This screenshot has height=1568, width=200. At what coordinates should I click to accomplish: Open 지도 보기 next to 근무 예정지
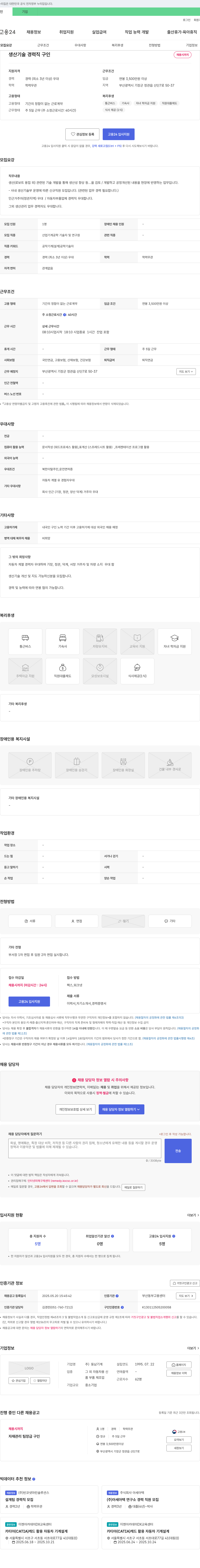(x=186, y=371)
